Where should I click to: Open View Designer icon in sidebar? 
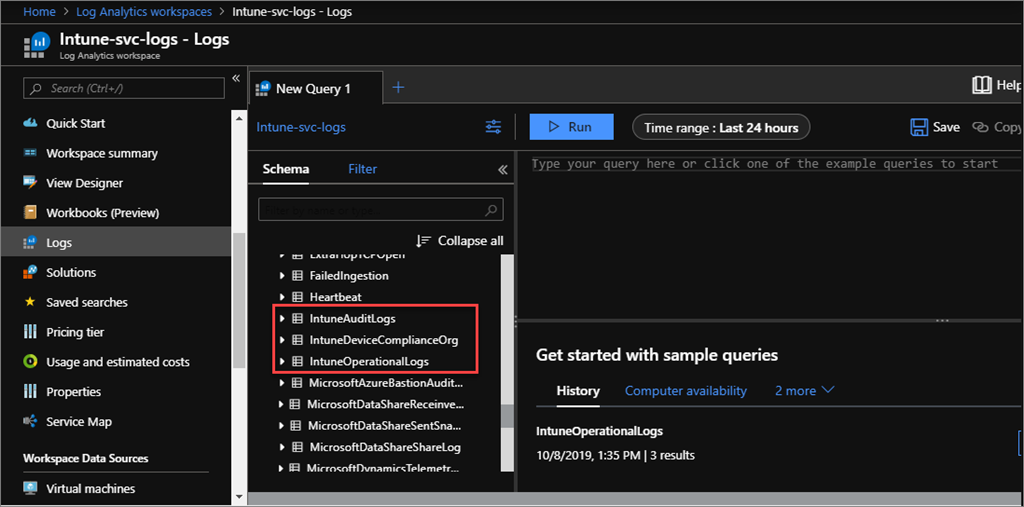click(30, 183)
